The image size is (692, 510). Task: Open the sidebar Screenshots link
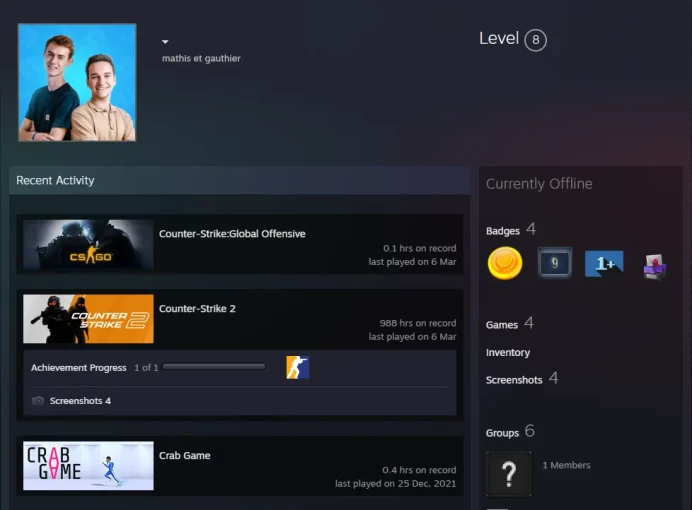[x=514, y=380]
